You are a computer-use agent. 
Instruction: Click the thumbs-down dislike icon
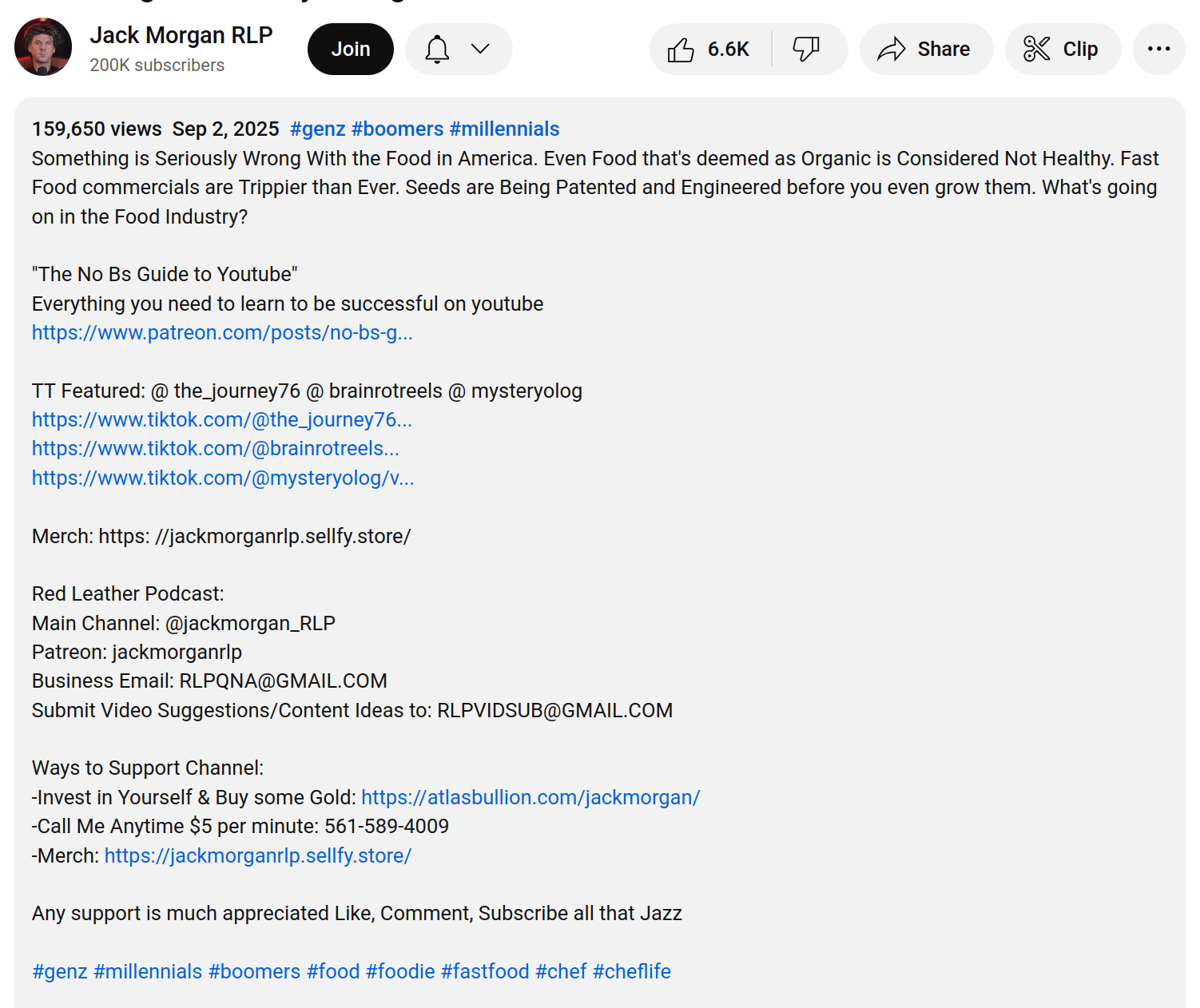coord(805,50)
